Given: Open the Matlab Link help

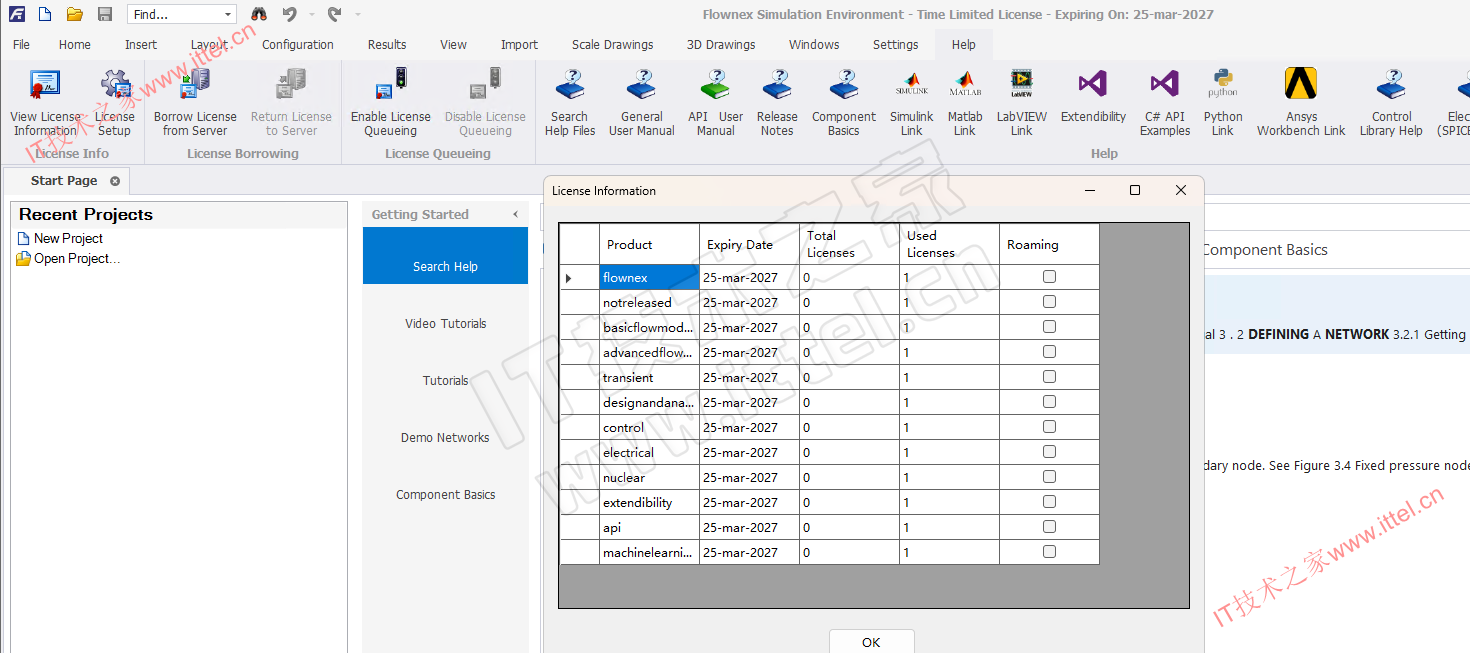Looking at the screenshot, I should [965, 103].
